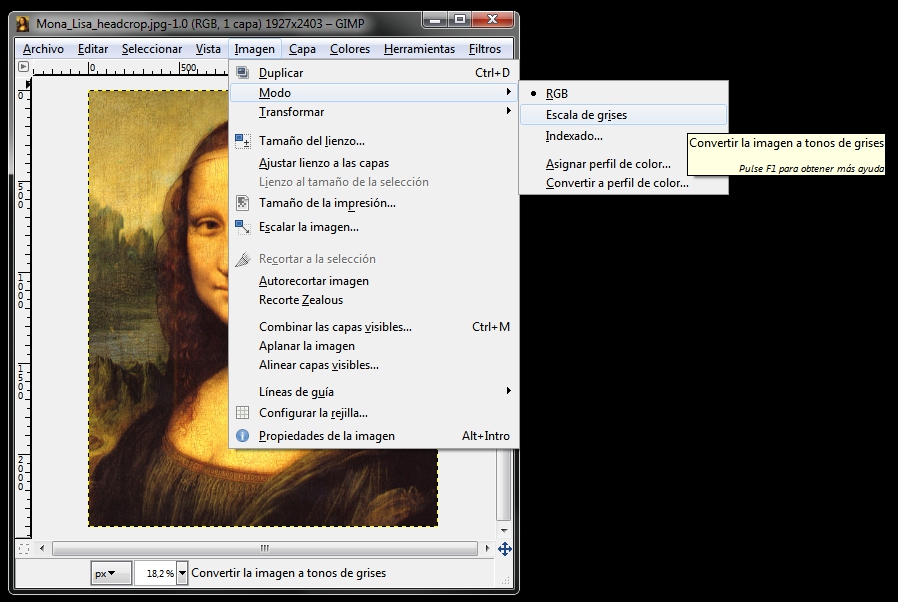Choose Recorte Zealous
898x602 pixels.
click(x=373, y=300)
